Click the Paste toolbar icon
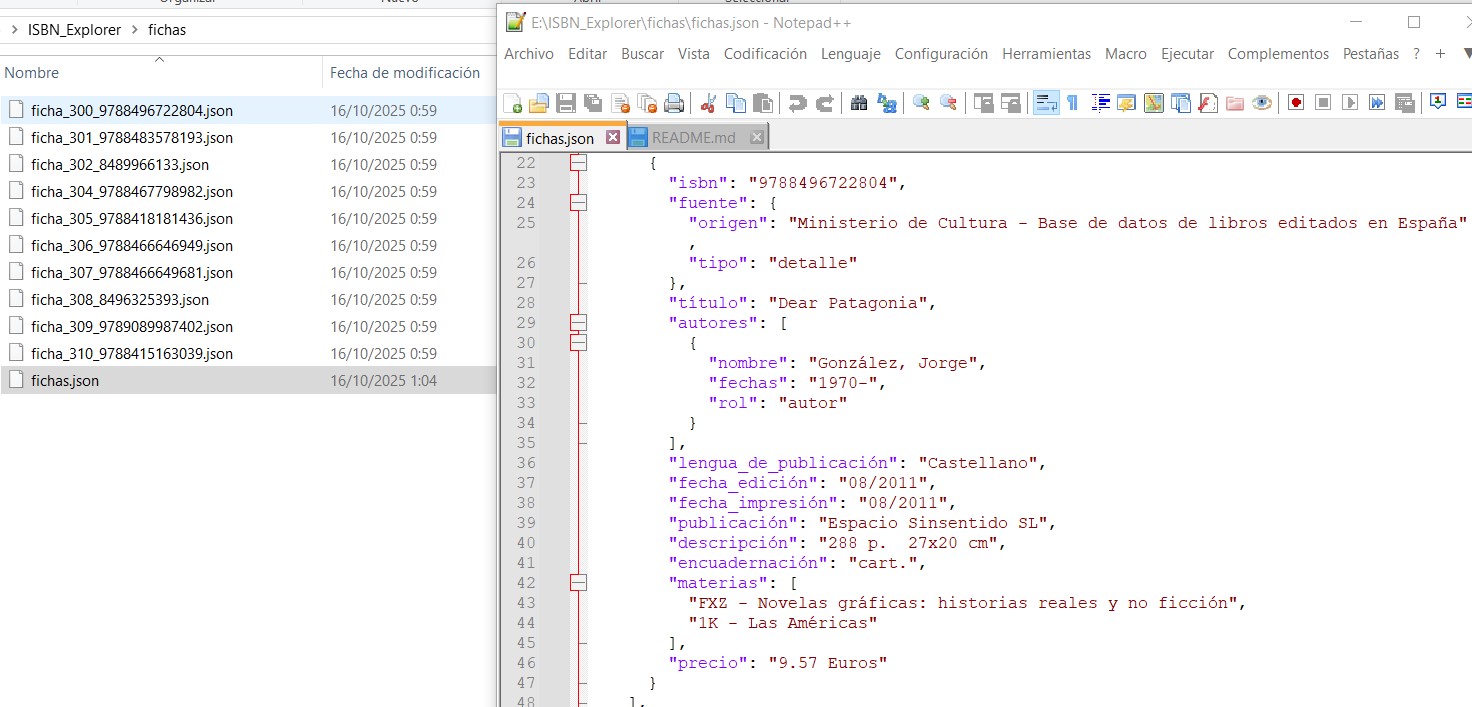Viewport: 1472px width, 707px height. click(x=763, y=102)
